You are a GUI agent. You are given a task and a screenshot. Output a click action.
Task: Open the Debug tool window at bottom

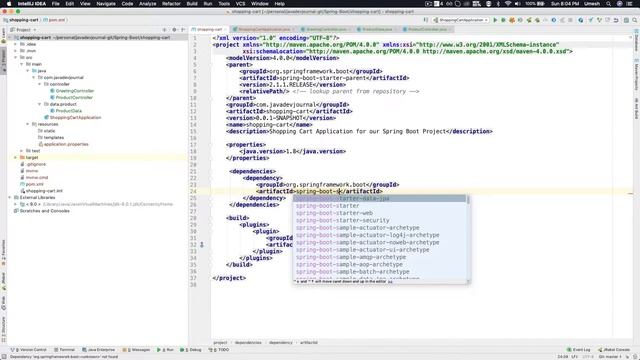click(191, 350)
